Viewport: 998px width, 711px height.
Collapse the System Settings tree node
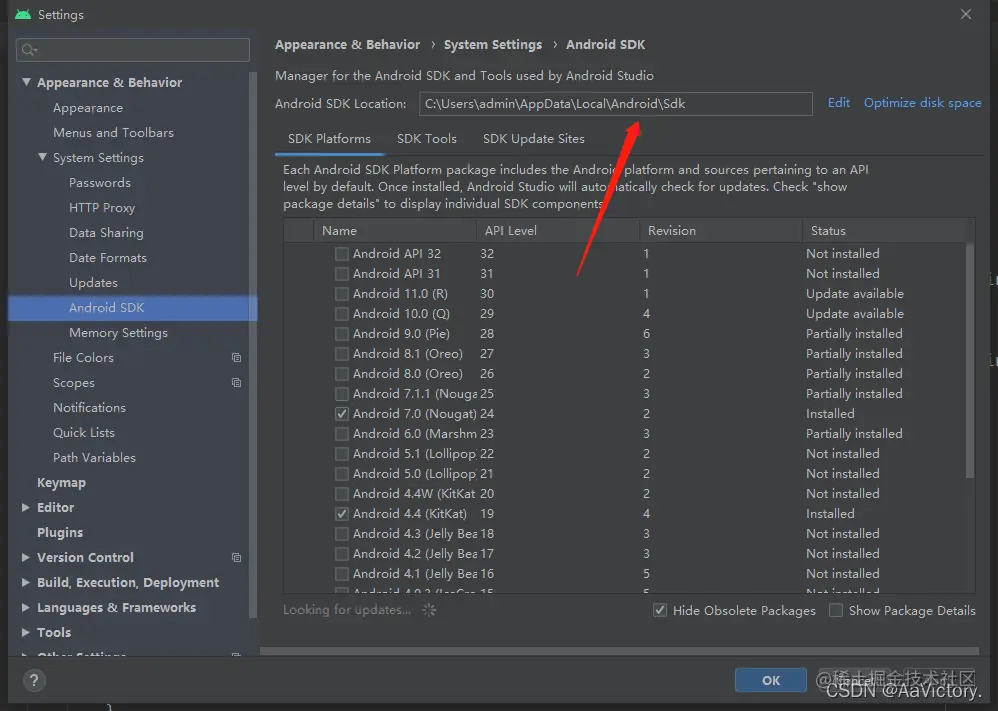[42, 157]
